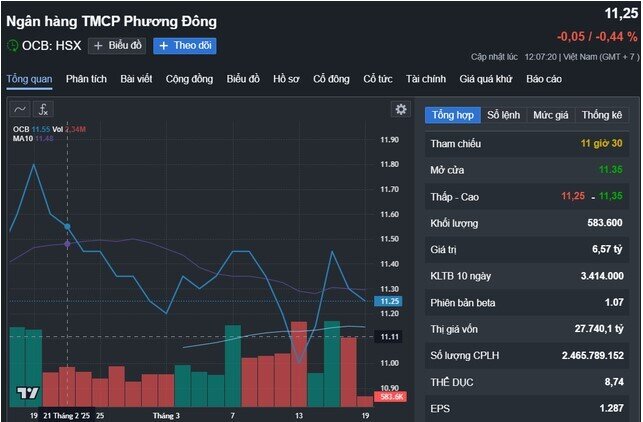Click the Thị giá vốn value 27.740,1 tỷ
643x422 pixels.
tap(599, 328)
